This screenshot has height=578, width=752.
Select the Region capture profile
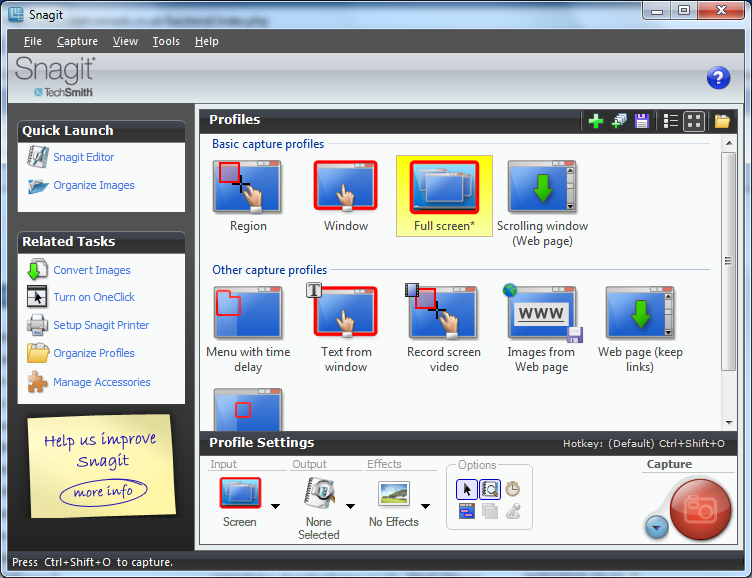click(247, 196)
